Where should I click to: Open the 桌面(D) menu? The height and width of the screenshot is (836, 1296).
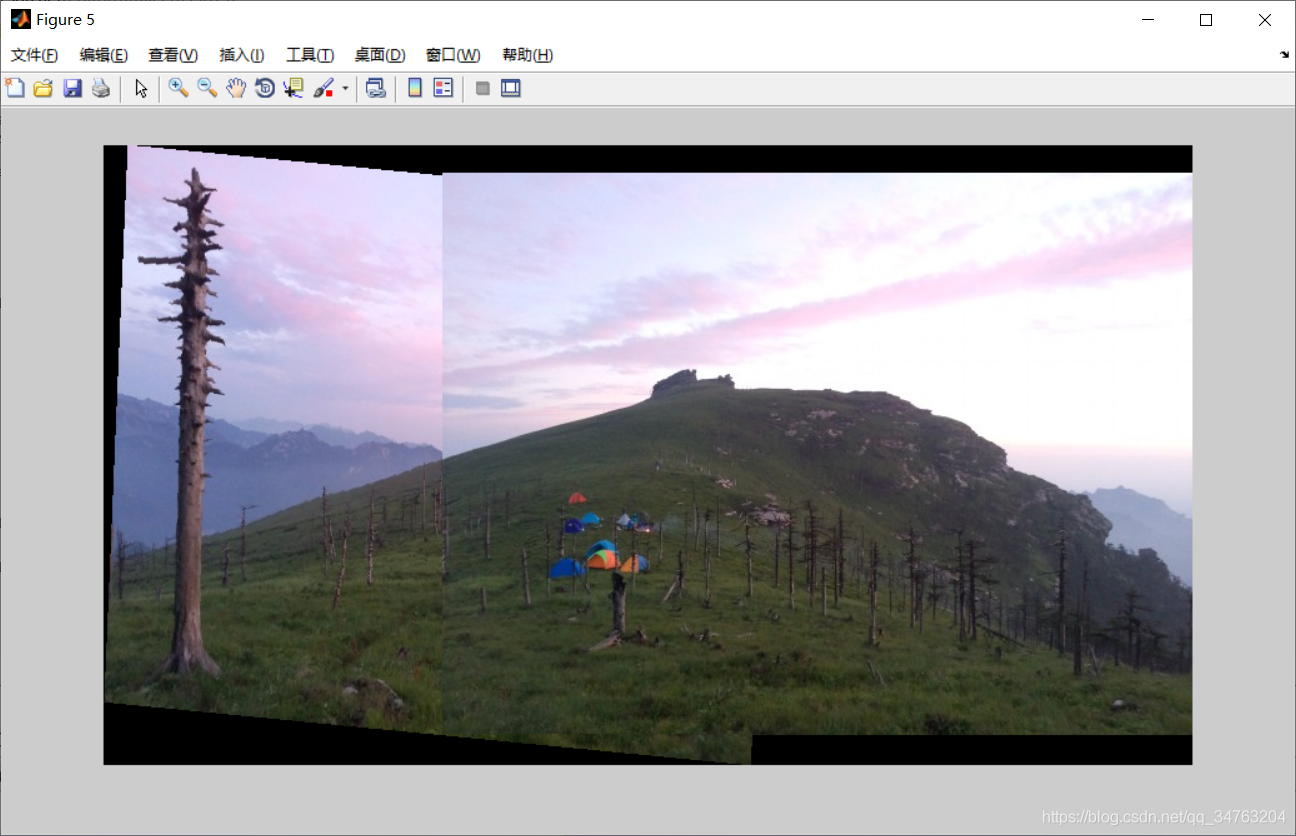[380, 55]
